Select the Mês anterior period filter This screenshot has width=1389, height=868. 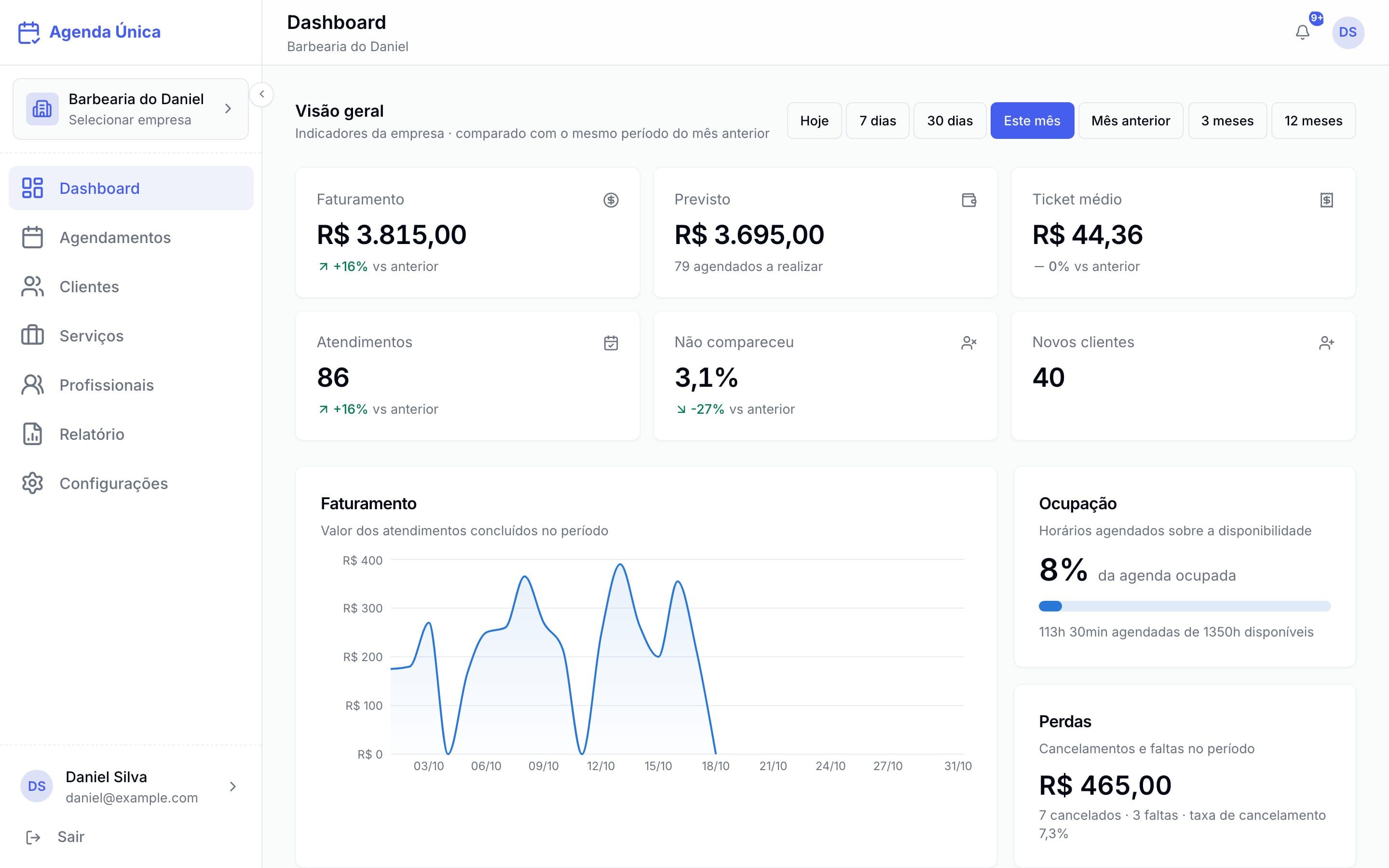[1130, 121]
